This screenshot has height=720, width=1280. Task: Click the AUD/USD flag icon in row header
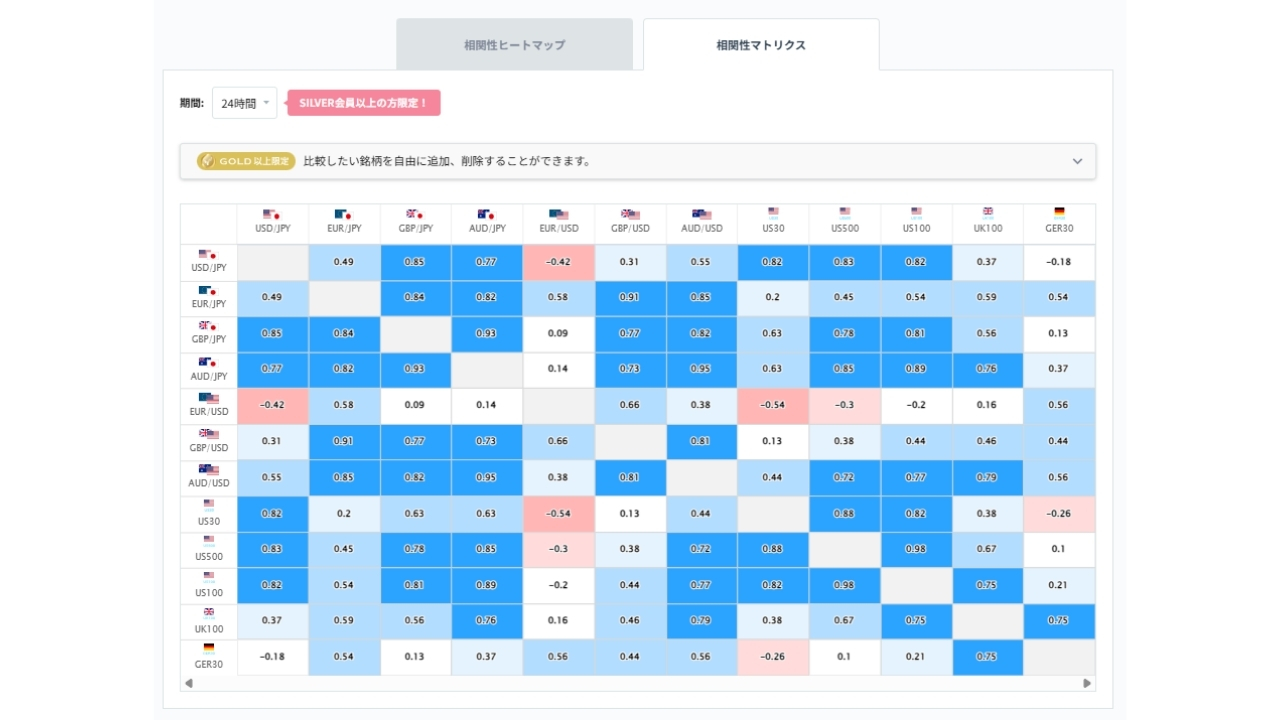209,470
